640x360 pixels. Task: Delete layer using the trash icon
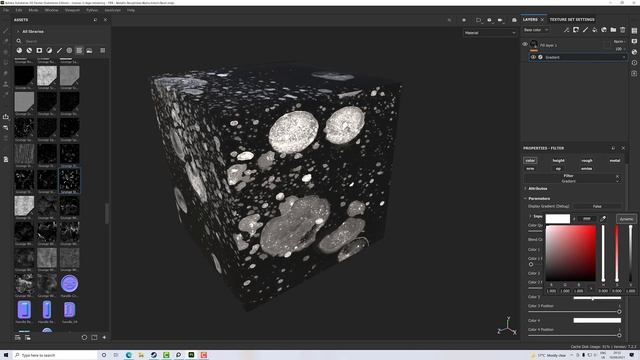[622, 30]
